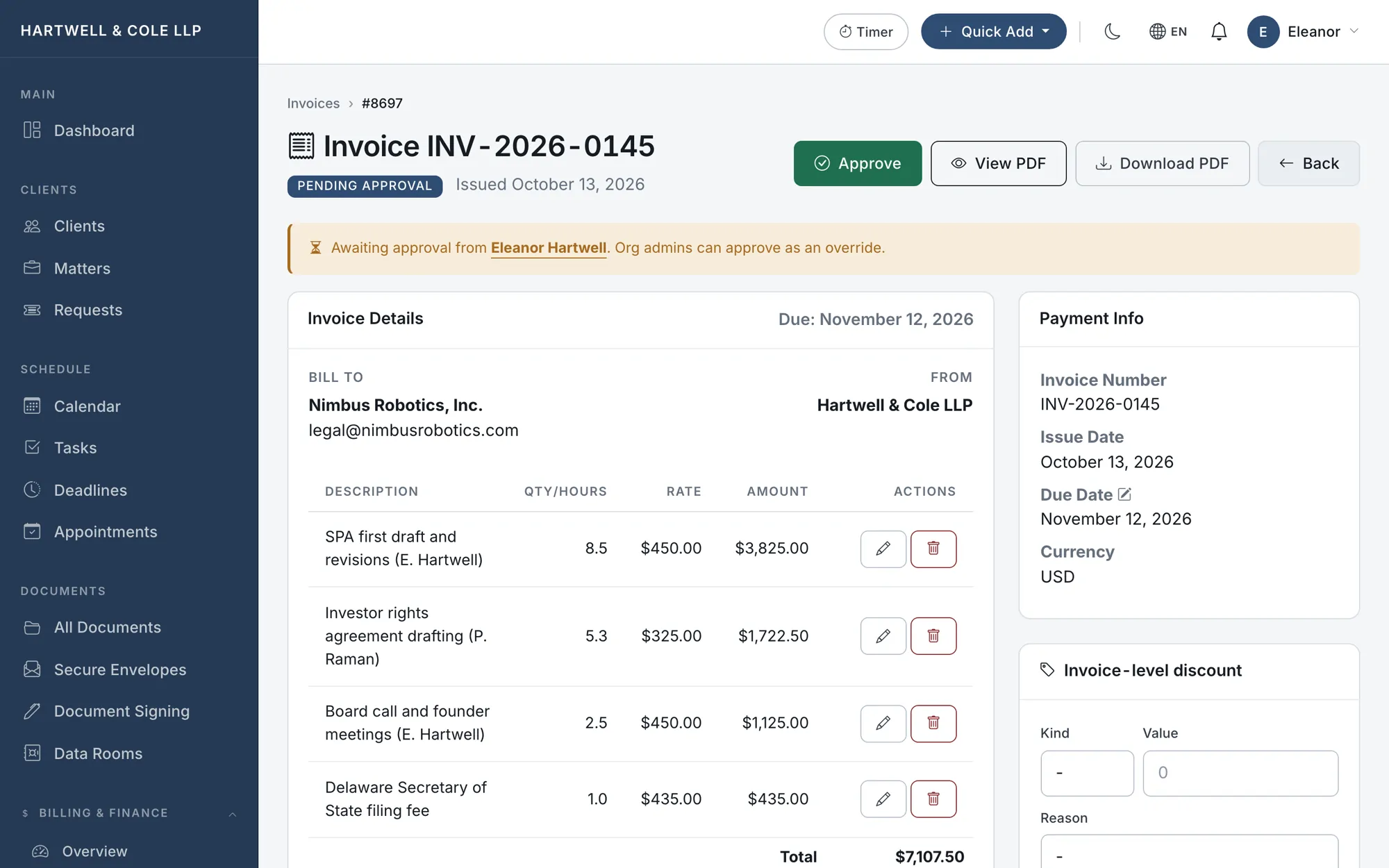Open the notifications bell
1389x868 pixels.
1219,31
